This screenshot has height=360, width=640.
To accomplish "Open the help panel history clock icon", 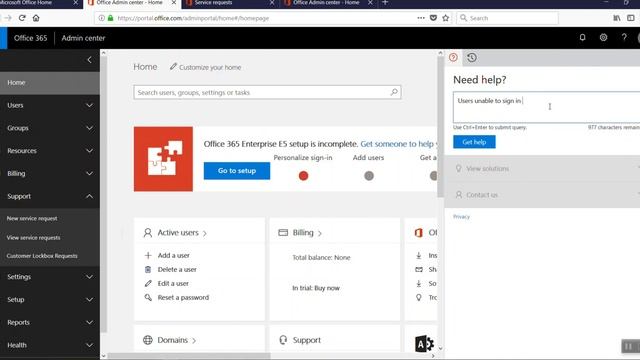I will (x=472, y=58).
